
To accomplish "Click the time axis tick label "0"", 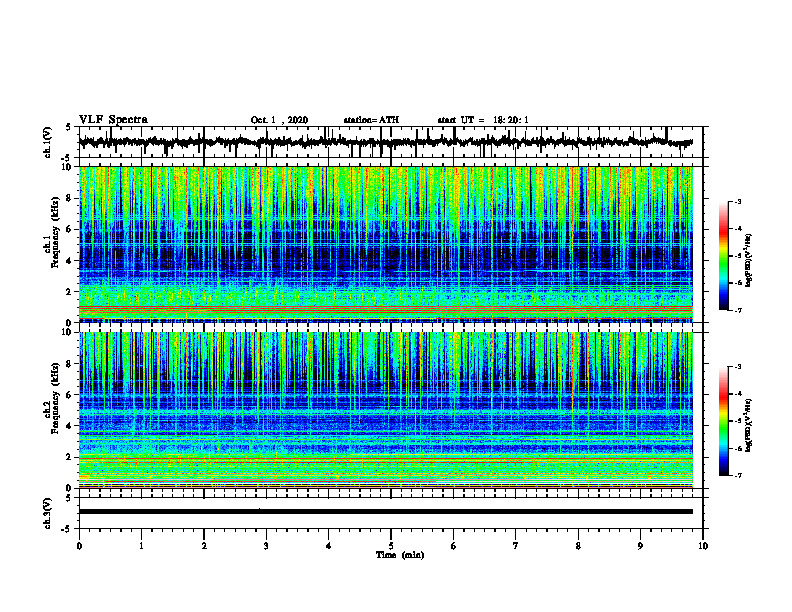I will pyautogui.click(x=79, y=546).
